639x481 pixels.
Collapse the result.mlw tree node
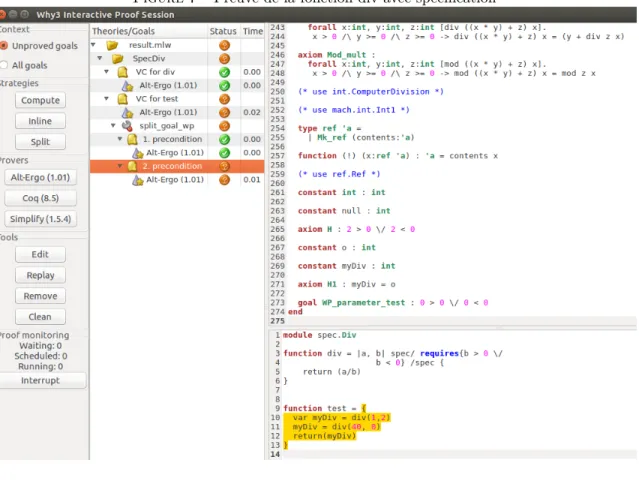(93, 45)
